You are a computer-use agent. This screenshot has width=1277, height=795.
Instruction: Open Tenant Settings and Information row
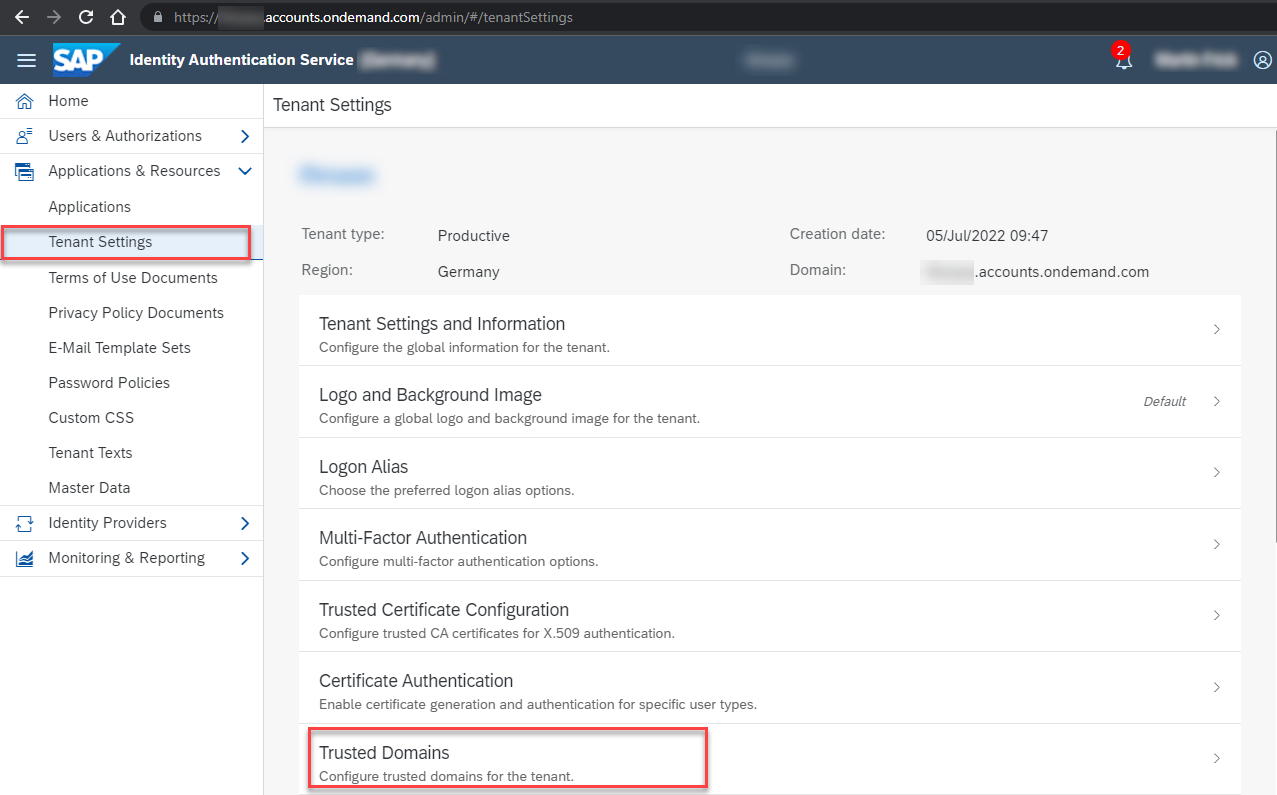tap(770, 330)
